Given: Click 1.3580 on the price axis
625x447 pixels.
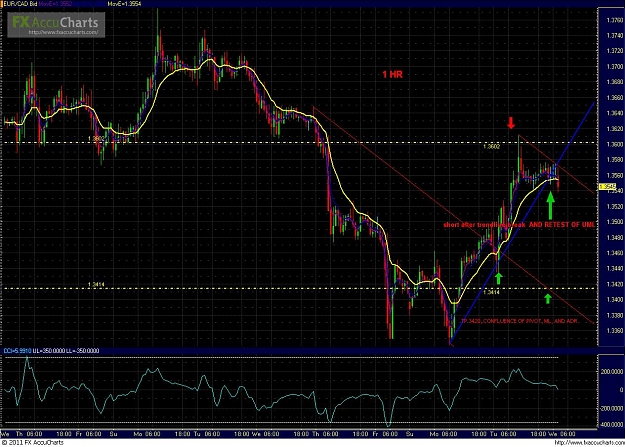Looking at the screenshot, I should (x=614, y=160).
